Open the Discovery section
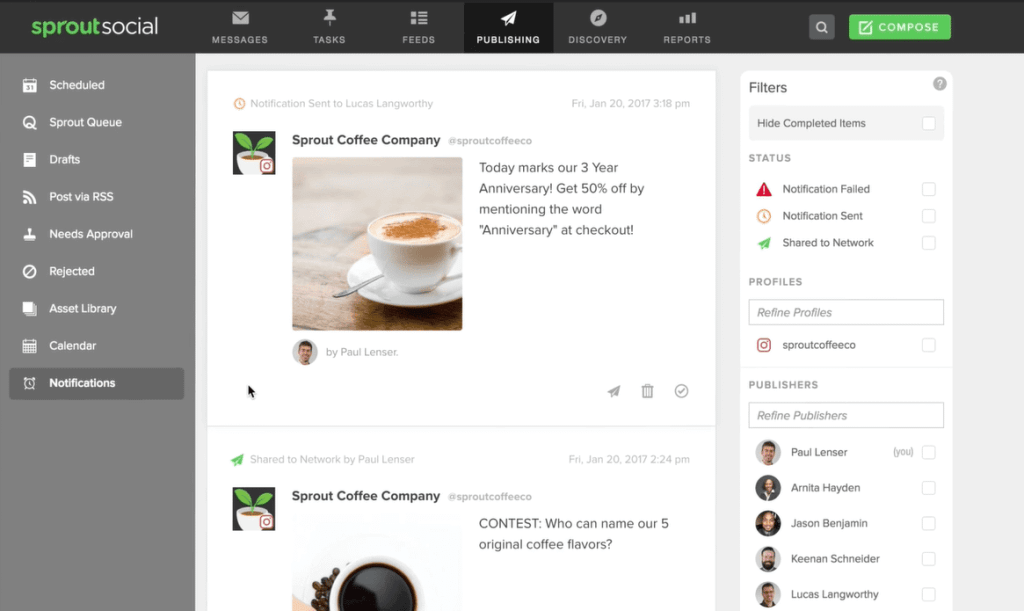The height and width of the screenshot is (611, 1024). click(x=597, y=27)
